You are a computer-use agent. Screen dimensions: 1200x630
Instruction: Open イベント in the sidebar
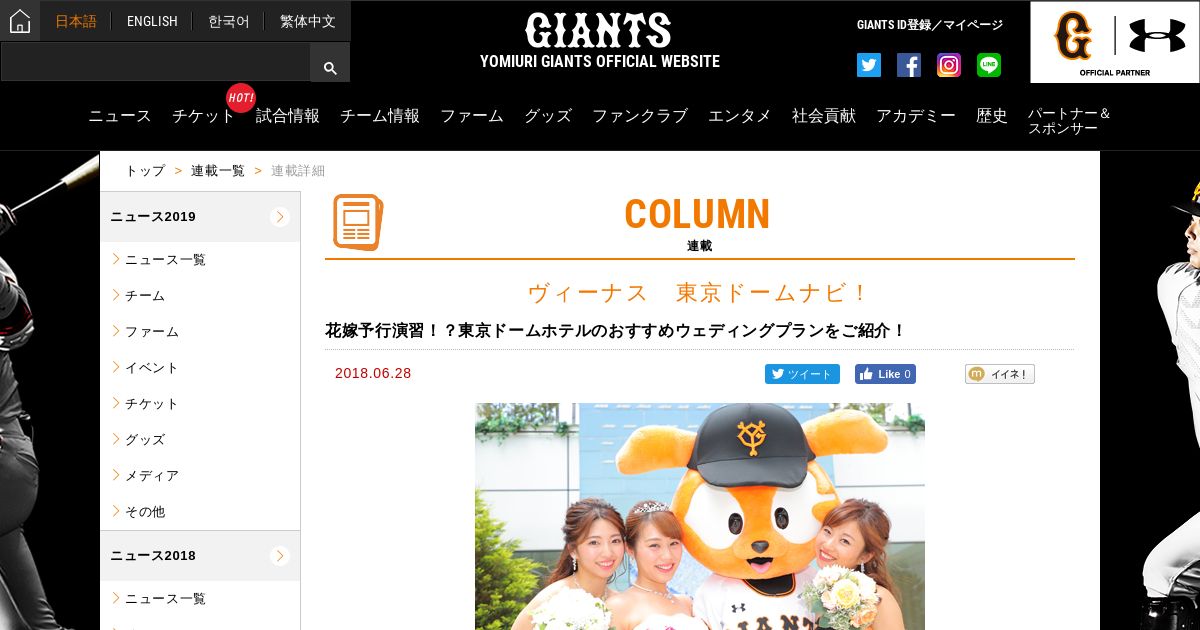tap(152, 367)
